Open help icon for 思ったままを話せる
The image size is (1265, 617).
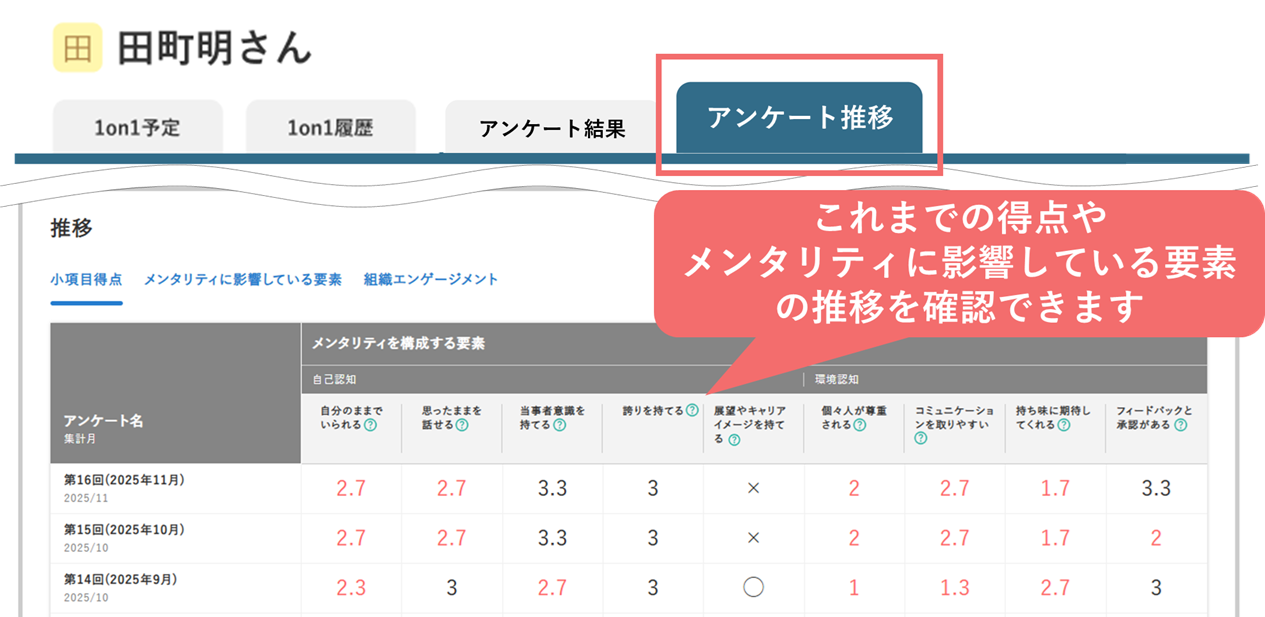coord(462,425)
